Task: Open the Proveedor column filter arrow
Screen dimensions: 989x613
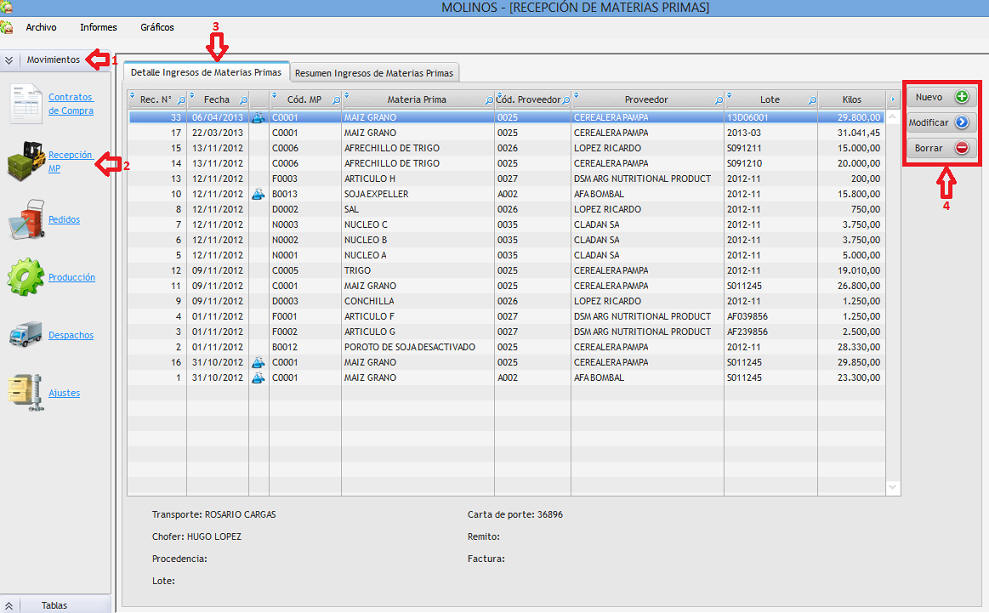Action: point(576,95)
